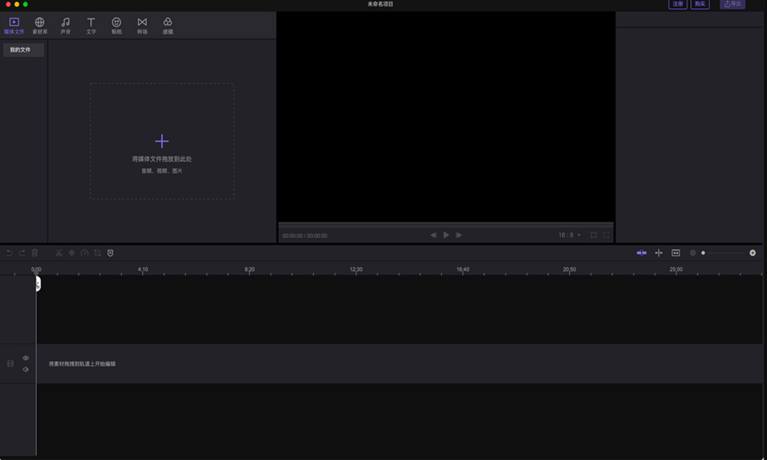This screenshot has width=767, height=460.
Task: Click the crop tool icon in timeline toolbar
Action: click(97, 253)
